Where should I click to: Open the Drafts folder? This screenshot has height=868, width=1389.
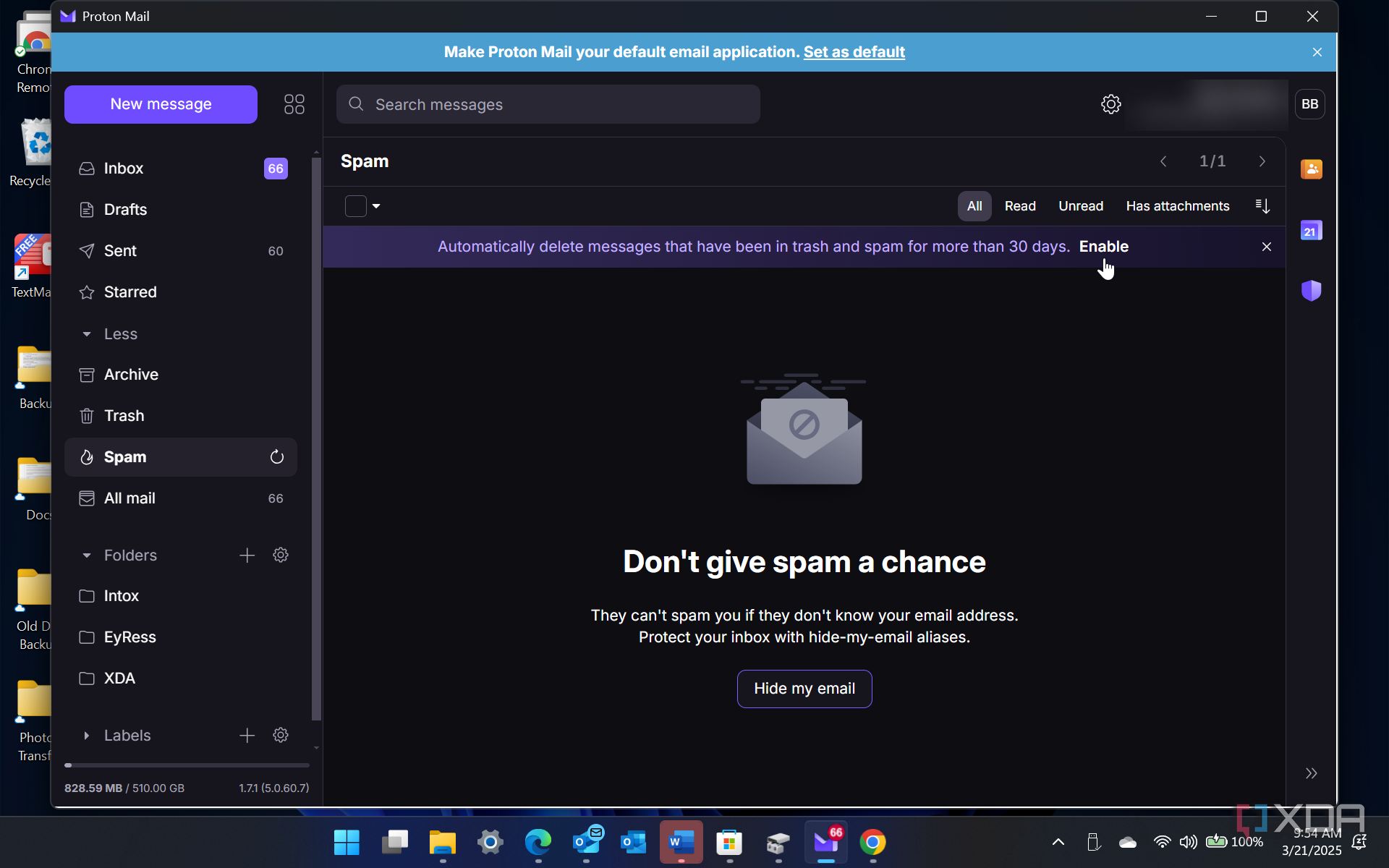pos(181,210)
